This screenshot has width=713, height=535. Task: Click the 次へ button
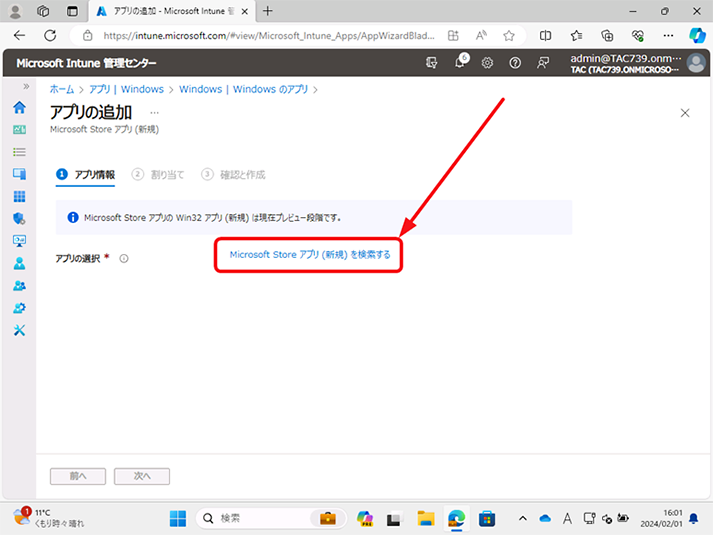[x=142, y=476]
